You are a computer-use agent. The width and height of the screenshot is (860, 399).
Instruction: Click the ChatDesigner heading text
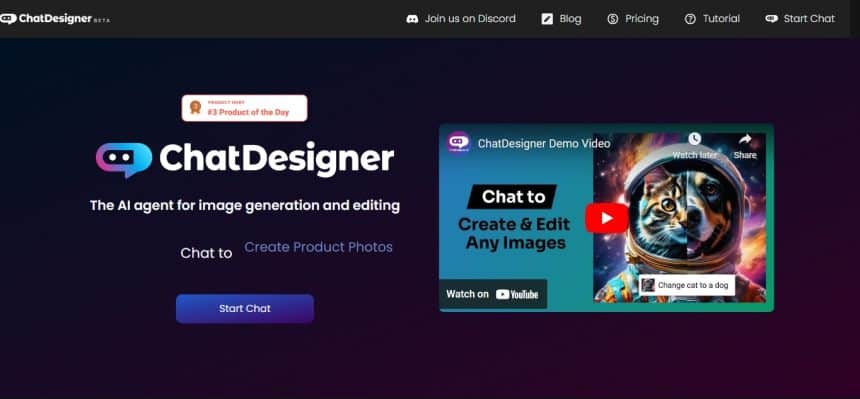click(x=277, y=160)
